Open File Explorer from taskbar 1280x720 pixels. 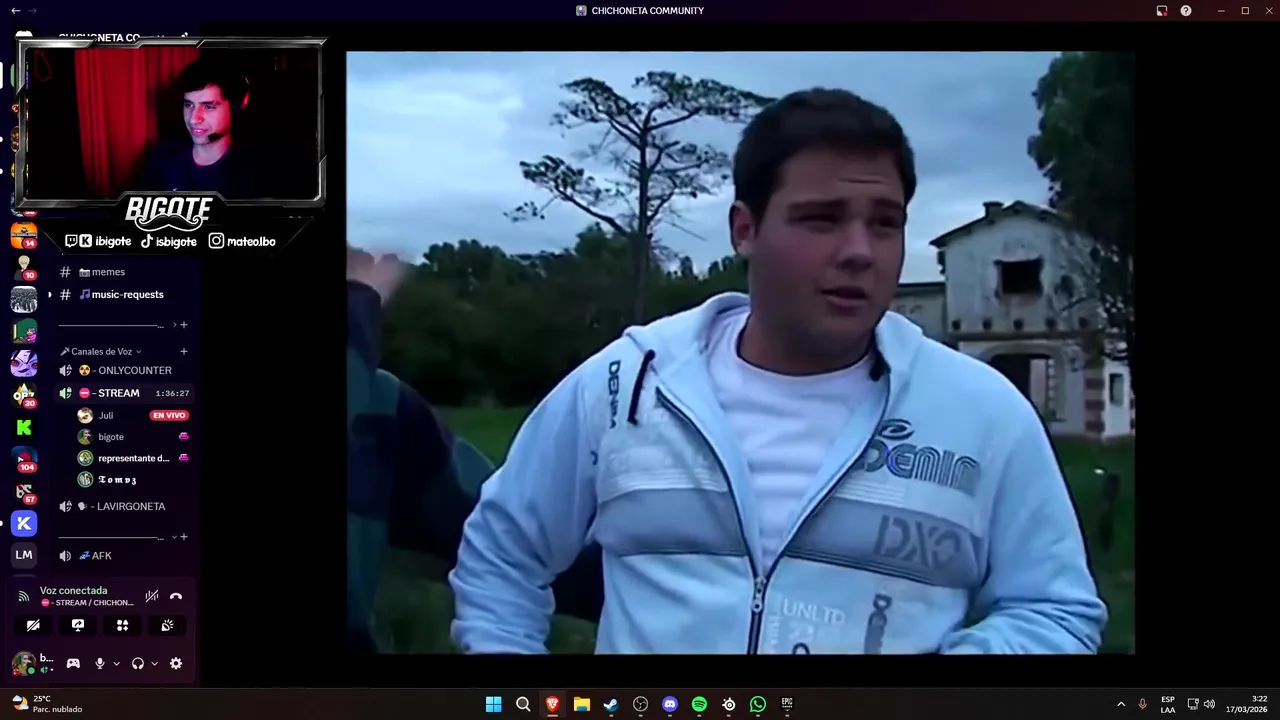pos(582,704)
